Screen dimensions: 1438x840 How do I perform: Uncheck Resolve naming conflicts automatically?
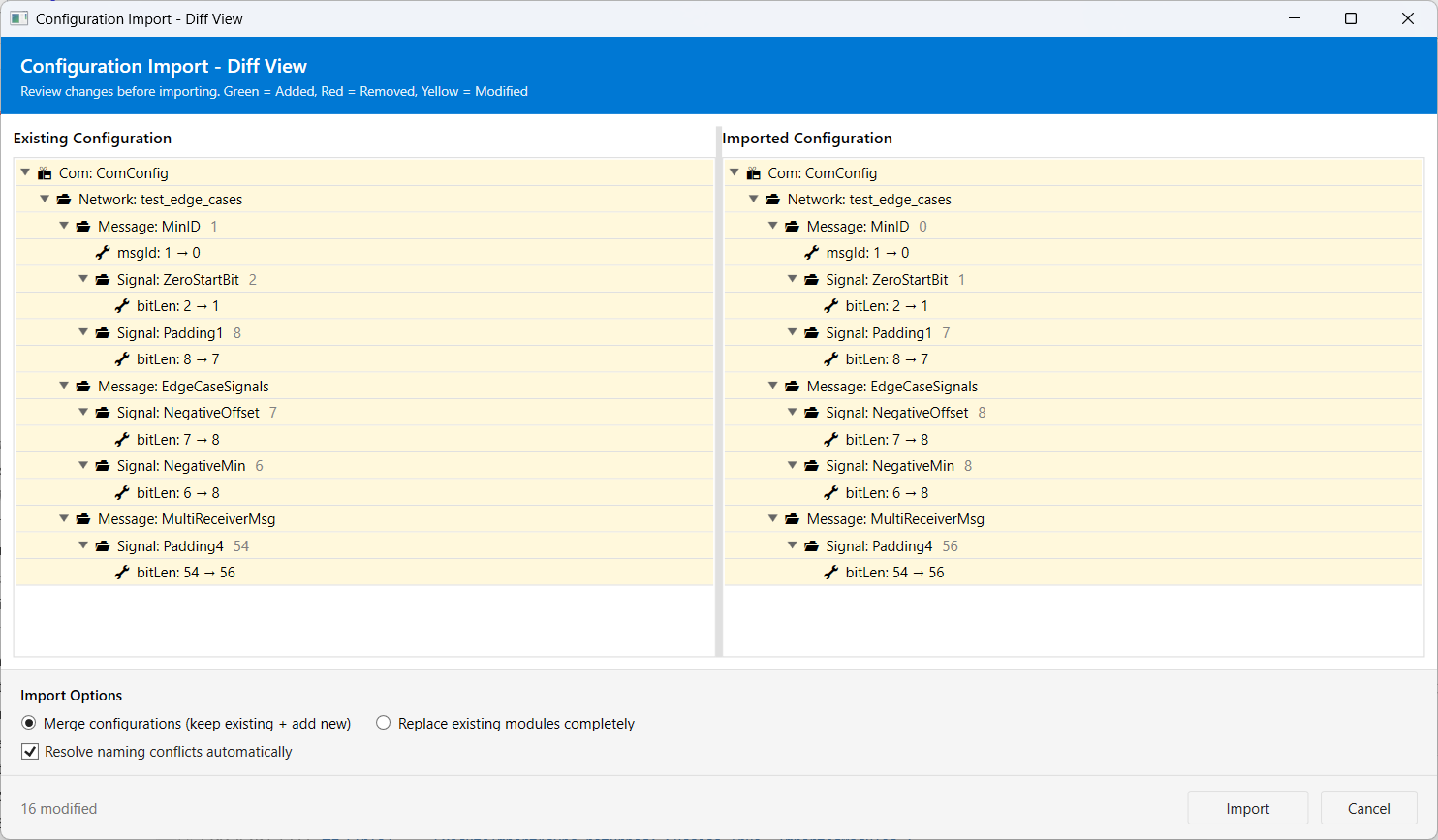tap(30, 752)
